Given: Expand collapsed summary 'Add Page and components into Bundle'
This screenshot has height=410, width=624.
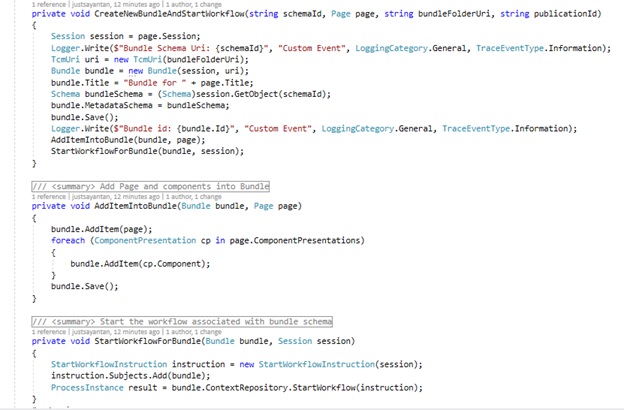Looking at the screenshot, I should tap(150, 186).
